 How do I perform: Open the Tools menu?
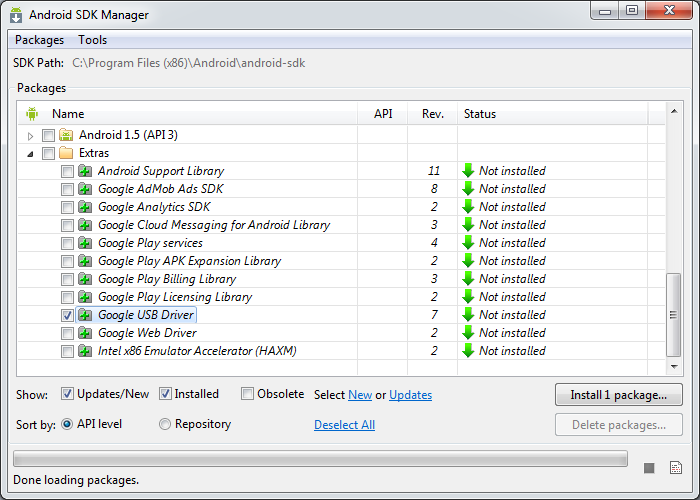pos(93,40)
